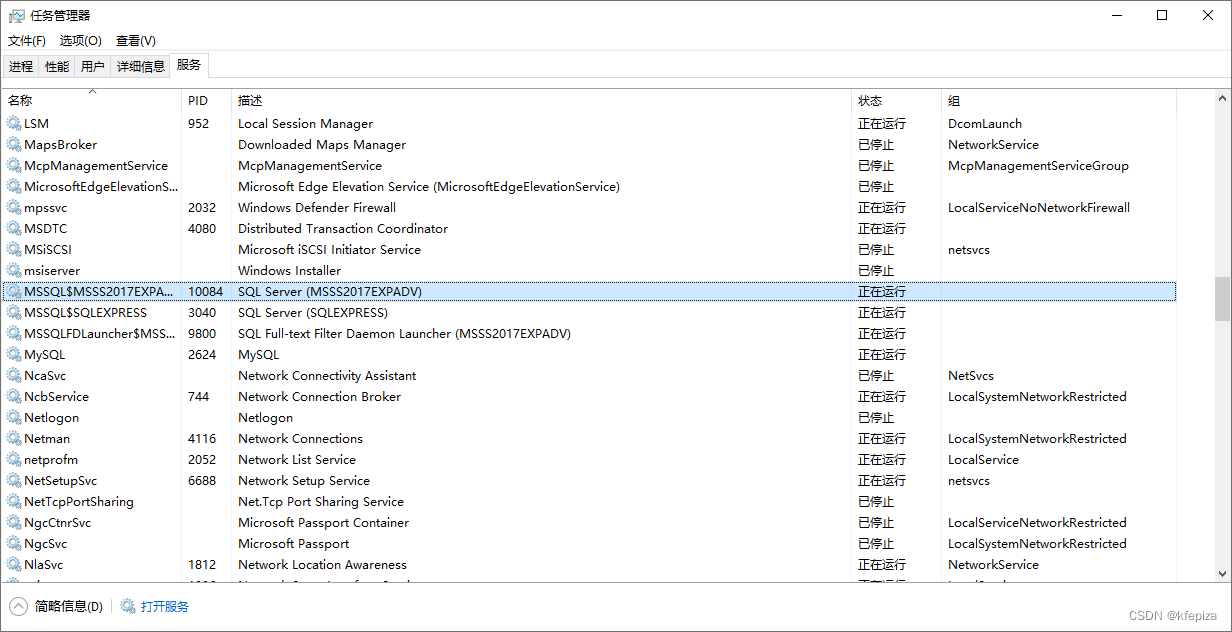This screenshot has height=632, width=1232.
Task: Sort by the 组 column header
Action: coord(1059,101)
